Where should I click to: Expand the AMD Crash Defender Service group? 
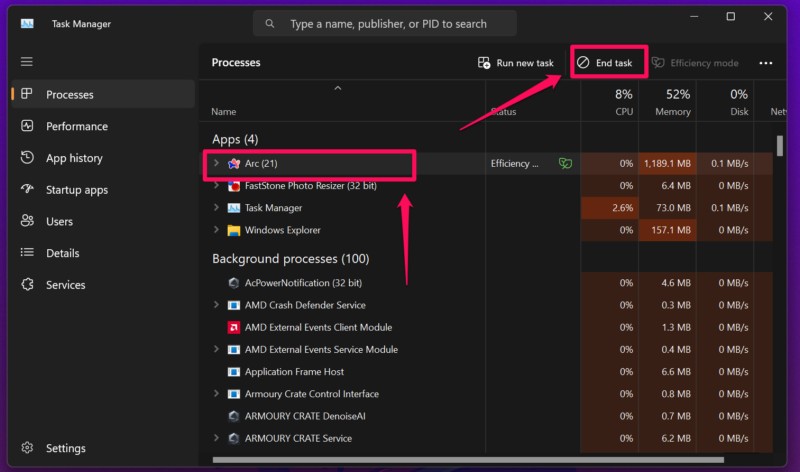[x=216, y=306]
